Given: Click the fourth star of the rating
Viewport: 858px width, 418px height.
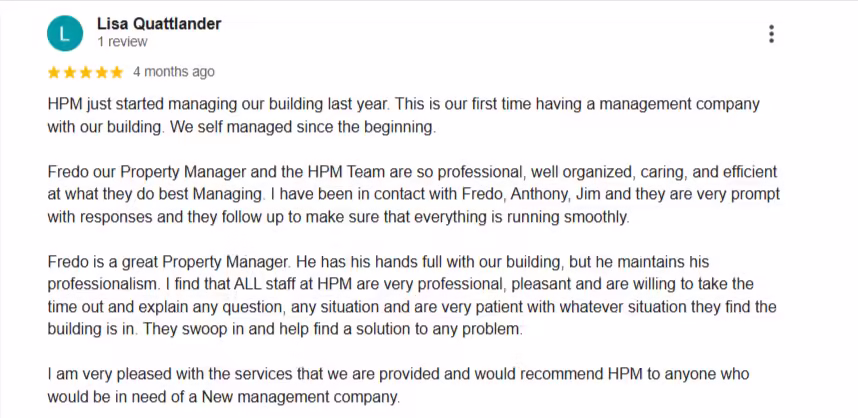Looking at the screenshot, I should coord(101,72).
